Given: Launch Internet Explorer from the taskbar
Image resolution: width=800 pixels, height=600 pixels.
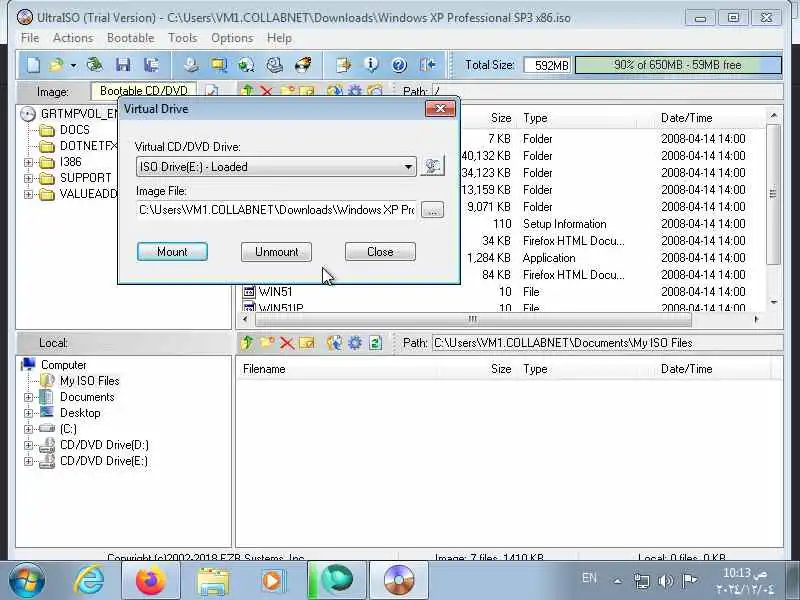Looking at the screenshot, I should pos(89,580).
